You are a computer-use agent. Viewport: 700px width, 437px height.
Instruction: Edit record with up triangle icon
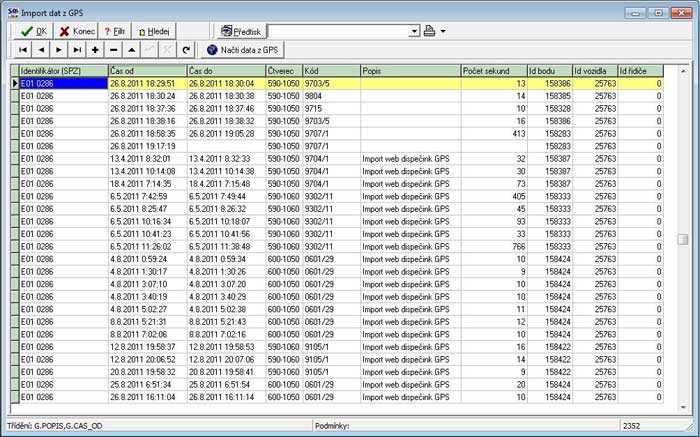click(131, 50)
